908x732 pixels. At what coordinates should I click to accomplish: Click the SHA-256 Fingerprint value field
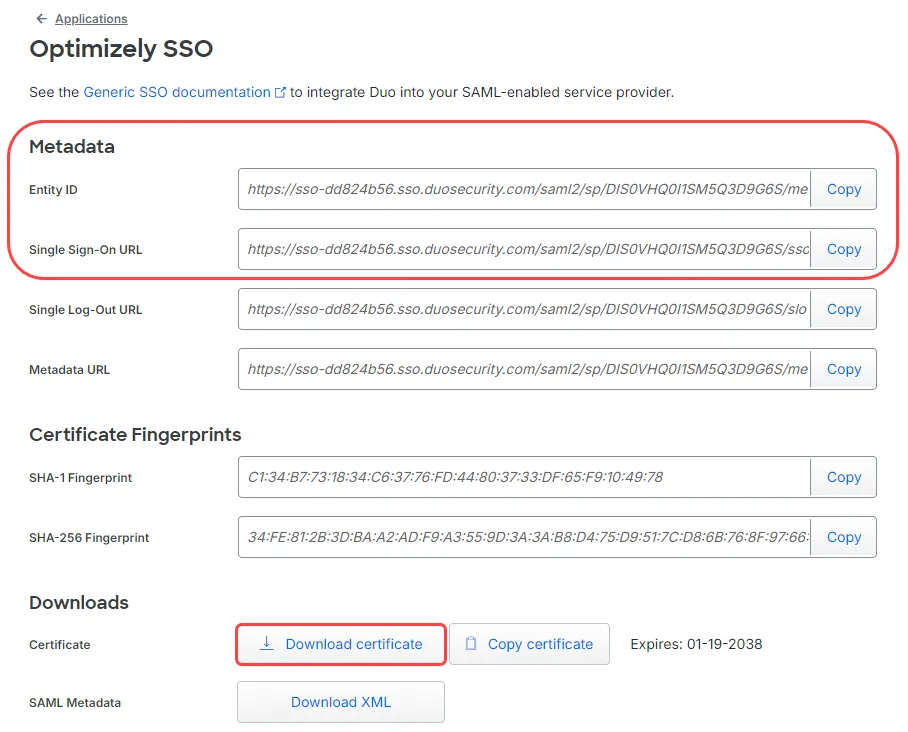click(524, 537)
